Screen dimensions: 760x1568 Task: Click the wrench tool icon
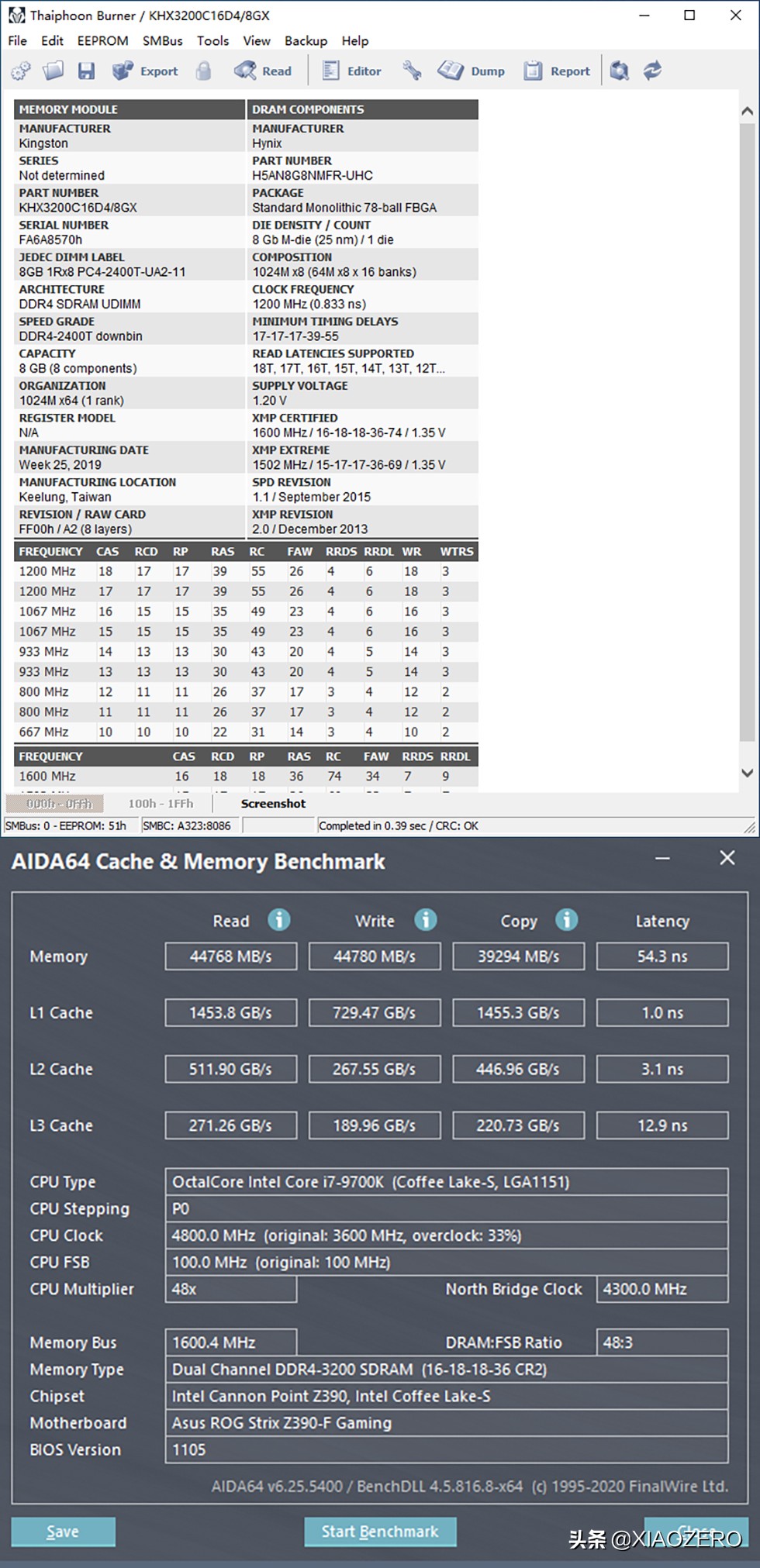coord(412,71)
